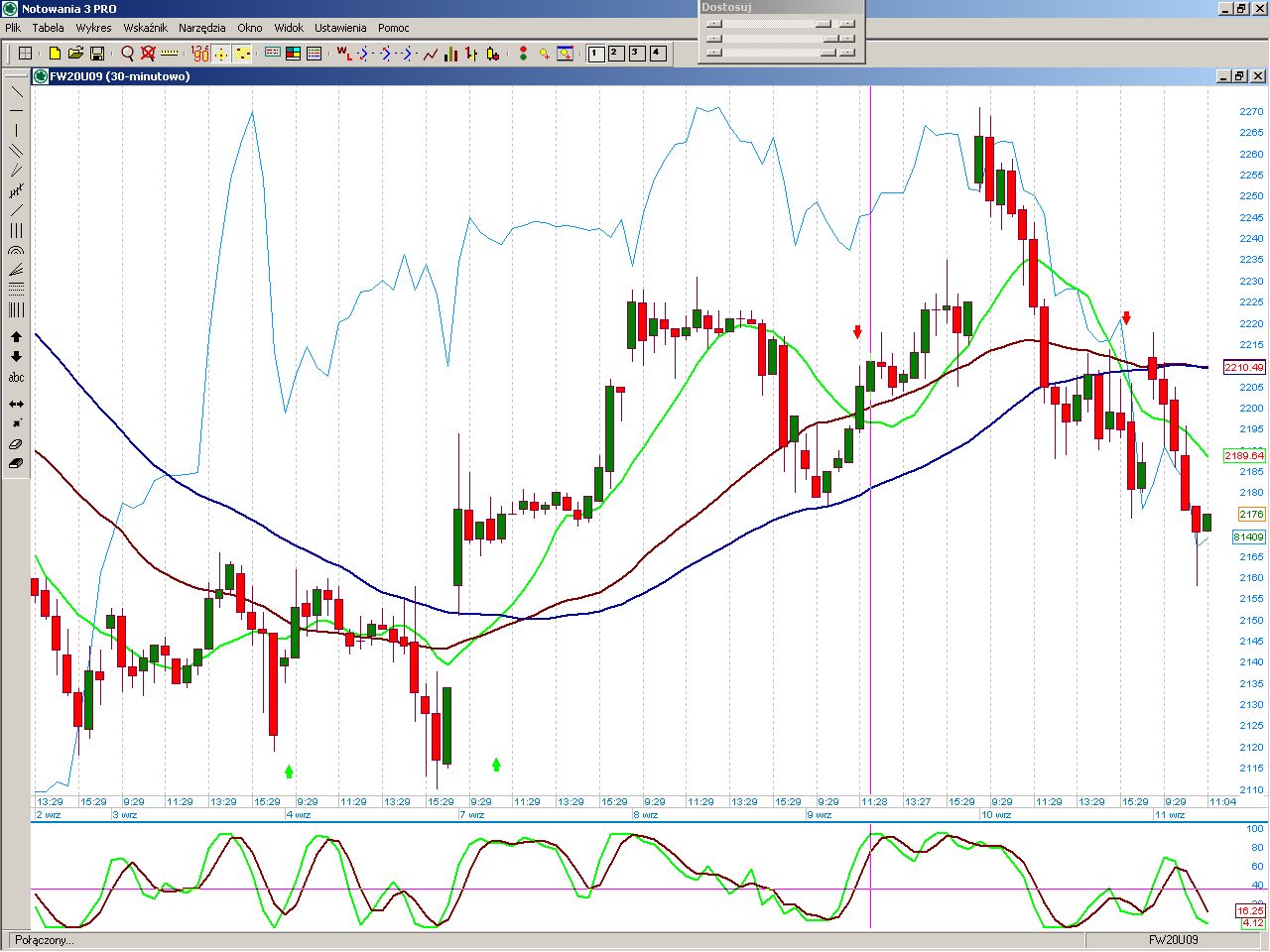The image size is (1270, 952).
Task: Restore the FW20U09 chart child window
Action: [x=1239, y=76]
